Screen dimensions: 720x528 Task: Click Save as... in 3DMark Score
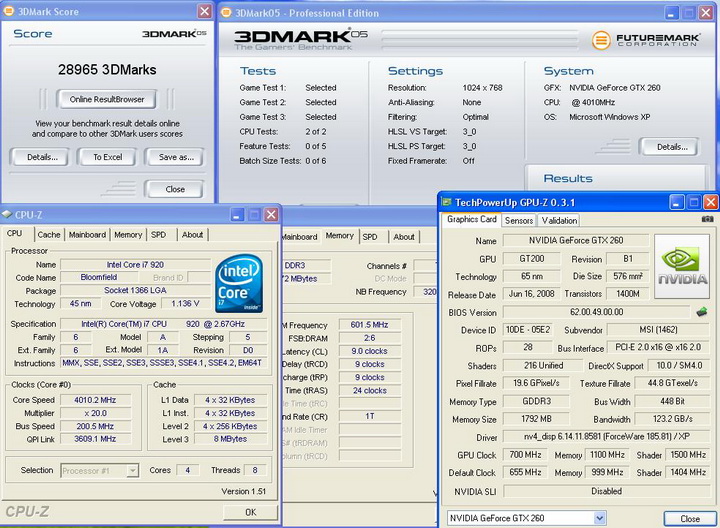[175, 157]
